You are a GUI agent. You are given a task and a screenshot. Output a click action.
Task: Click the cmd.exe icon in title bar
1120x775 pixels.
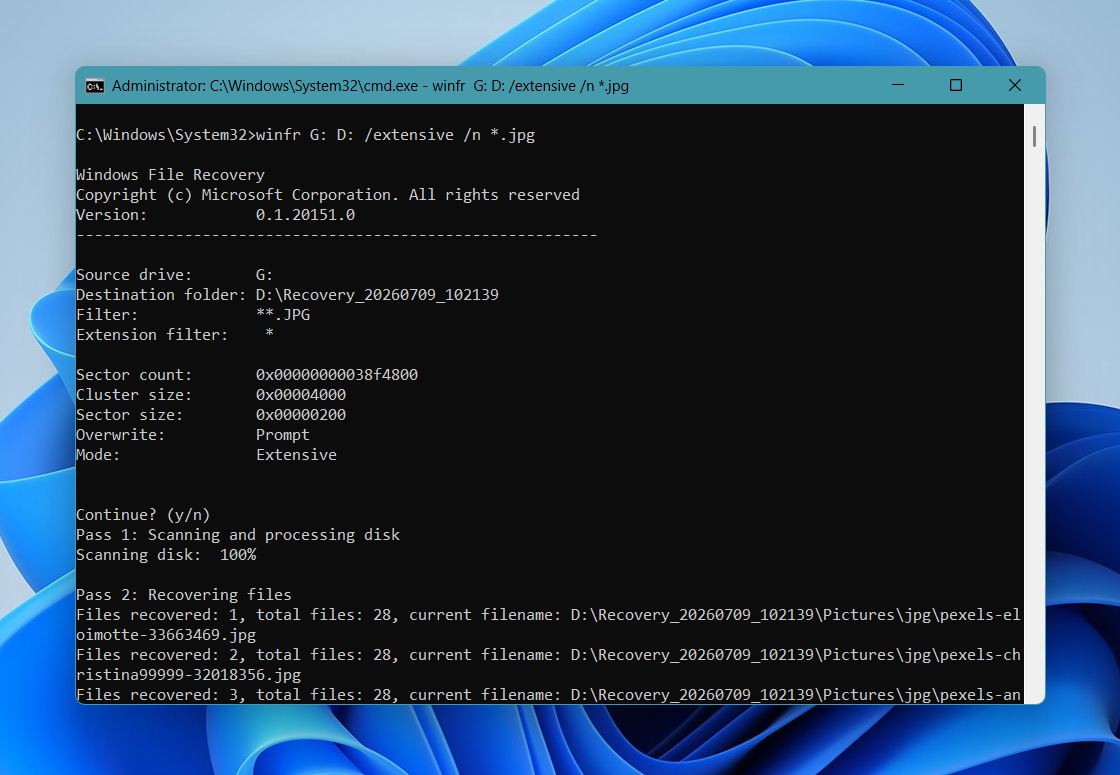pos(94,86)
